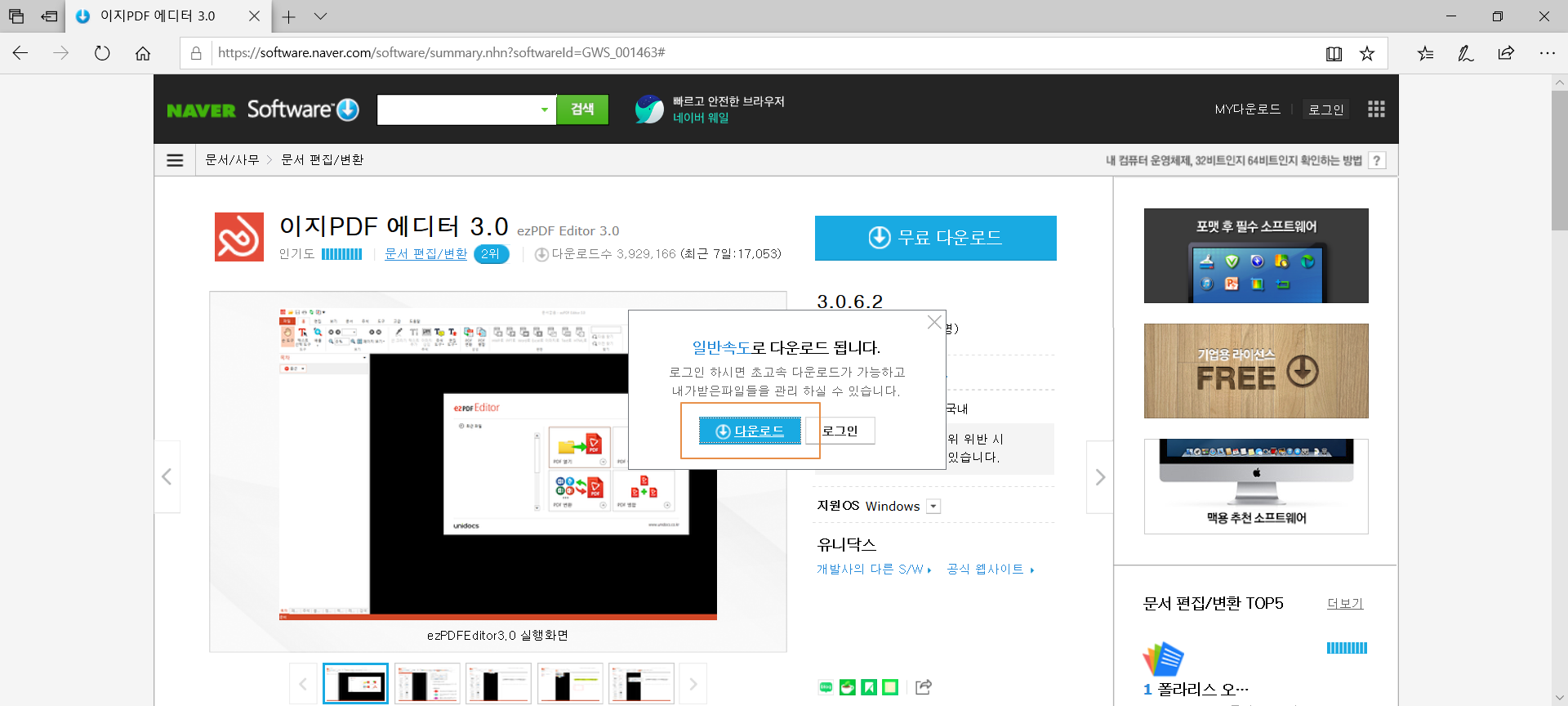
Task: Open browser settings and more menu
Action: [x=1547, y=53]
